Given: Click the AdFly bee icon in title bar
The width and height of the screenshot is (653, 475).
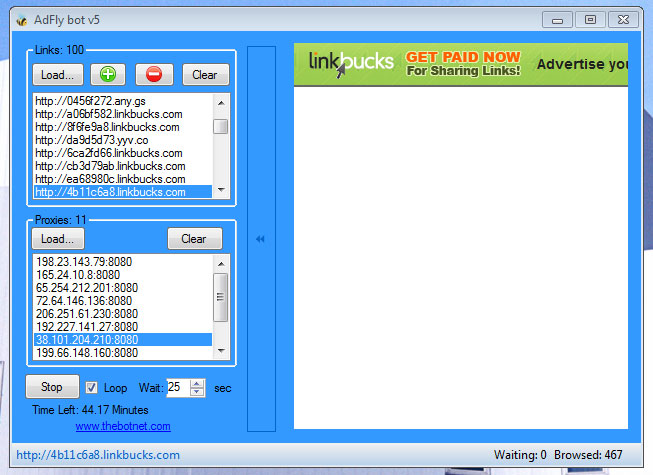Looking at the screenshot, I should (x=22, y=20).
